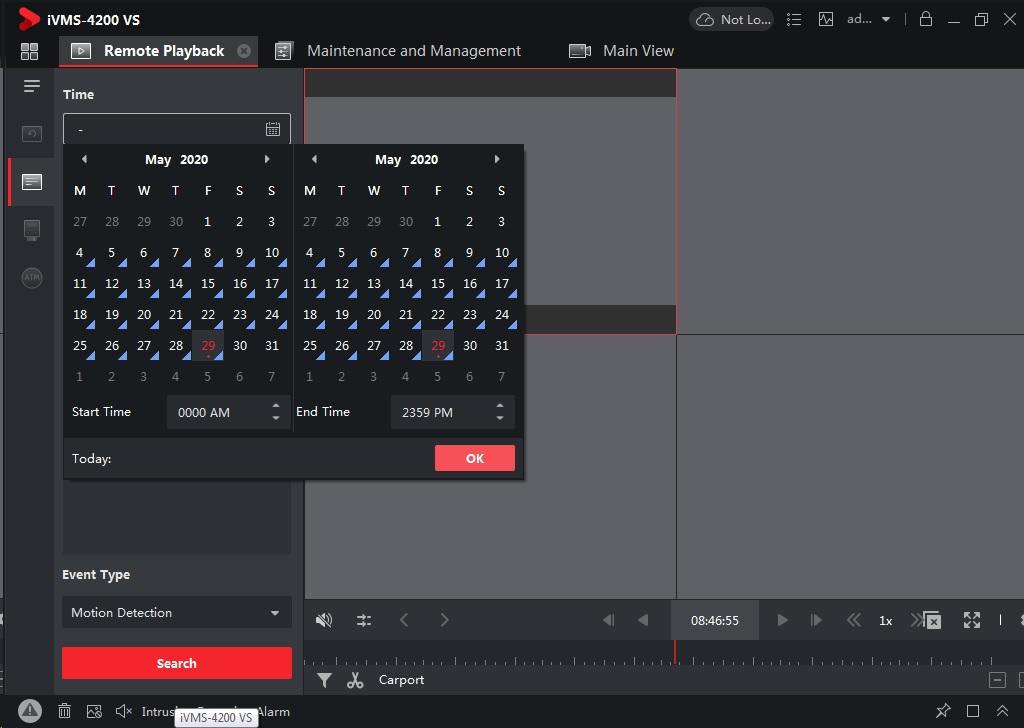1024x728 pixels.
Task: Toggle full screen playback view
Action: pyautogui.click(x=971, y=620)
